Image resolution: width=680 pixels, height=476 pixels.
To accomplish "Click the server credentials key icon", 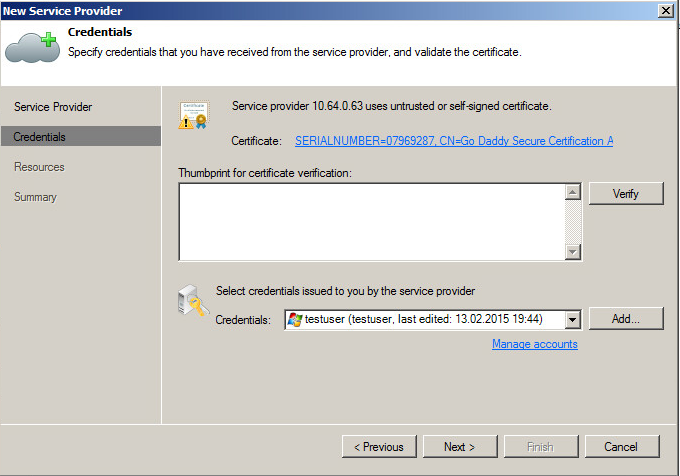I will (192, 304).
